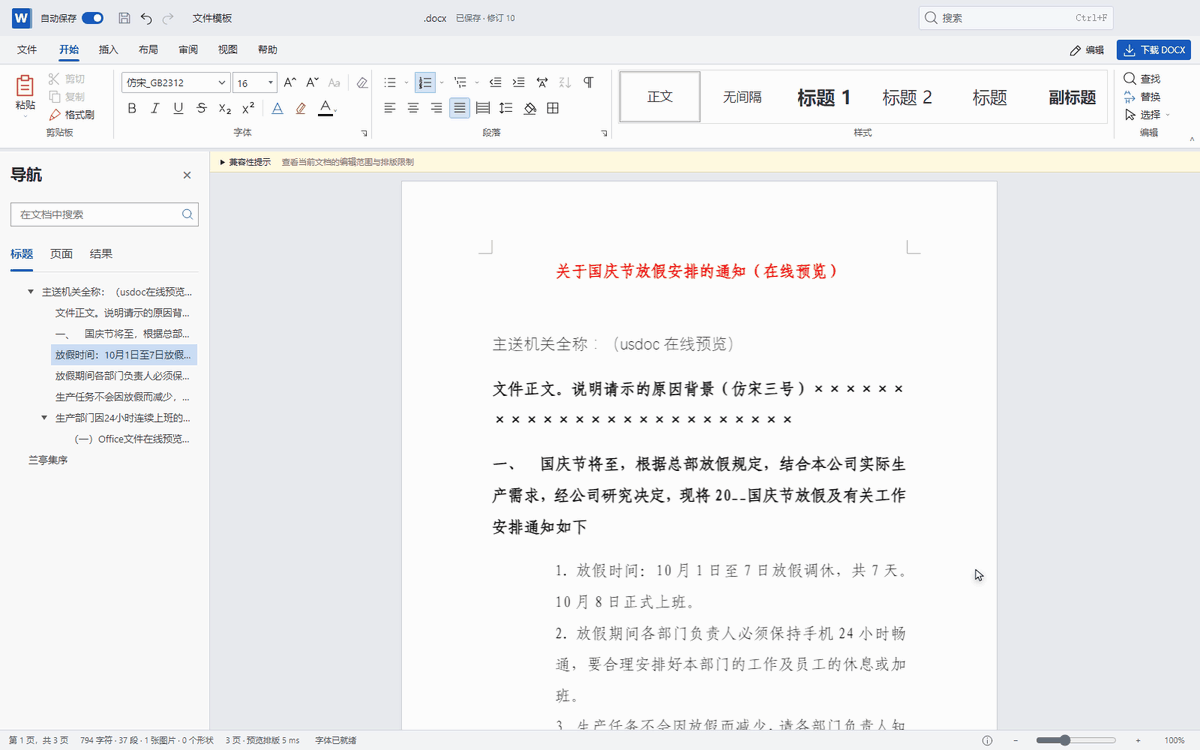Apply Italic formatting with I icon

tap(155, 108)
